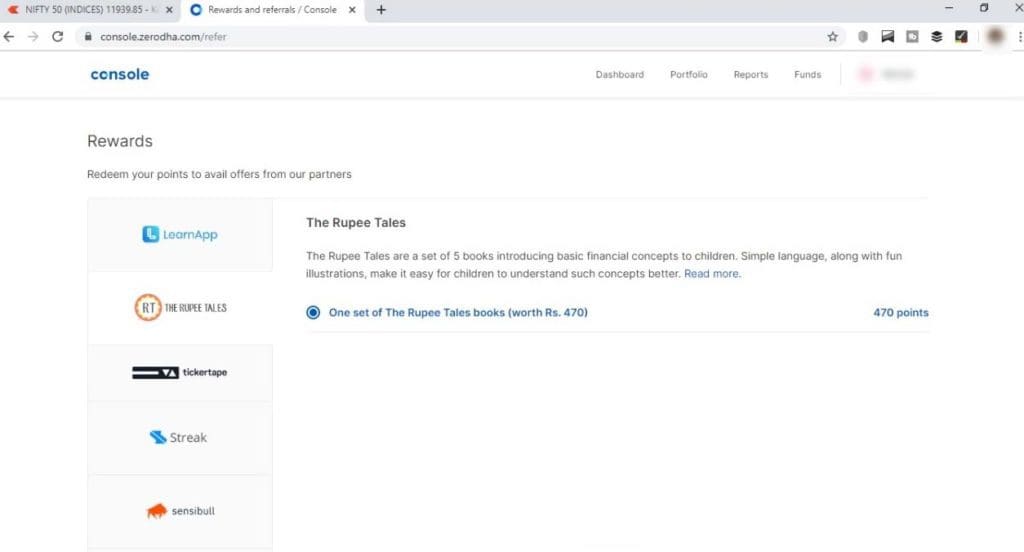Open the Chrome profile avatar

pos(995,37)
